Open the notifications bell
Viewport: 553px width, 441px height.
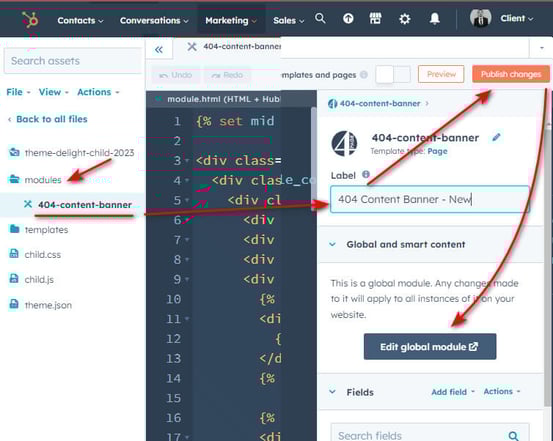(x=434, y=18)
